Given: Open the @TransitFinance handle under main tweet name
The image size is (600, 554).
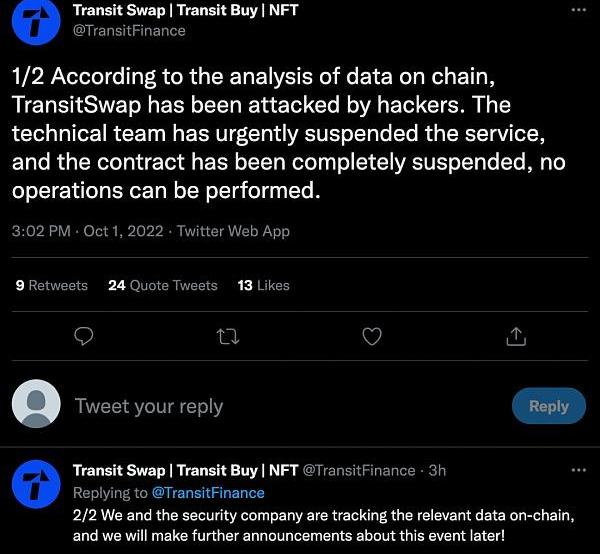Looking at the screenshot, I should (x=129, y=31).
